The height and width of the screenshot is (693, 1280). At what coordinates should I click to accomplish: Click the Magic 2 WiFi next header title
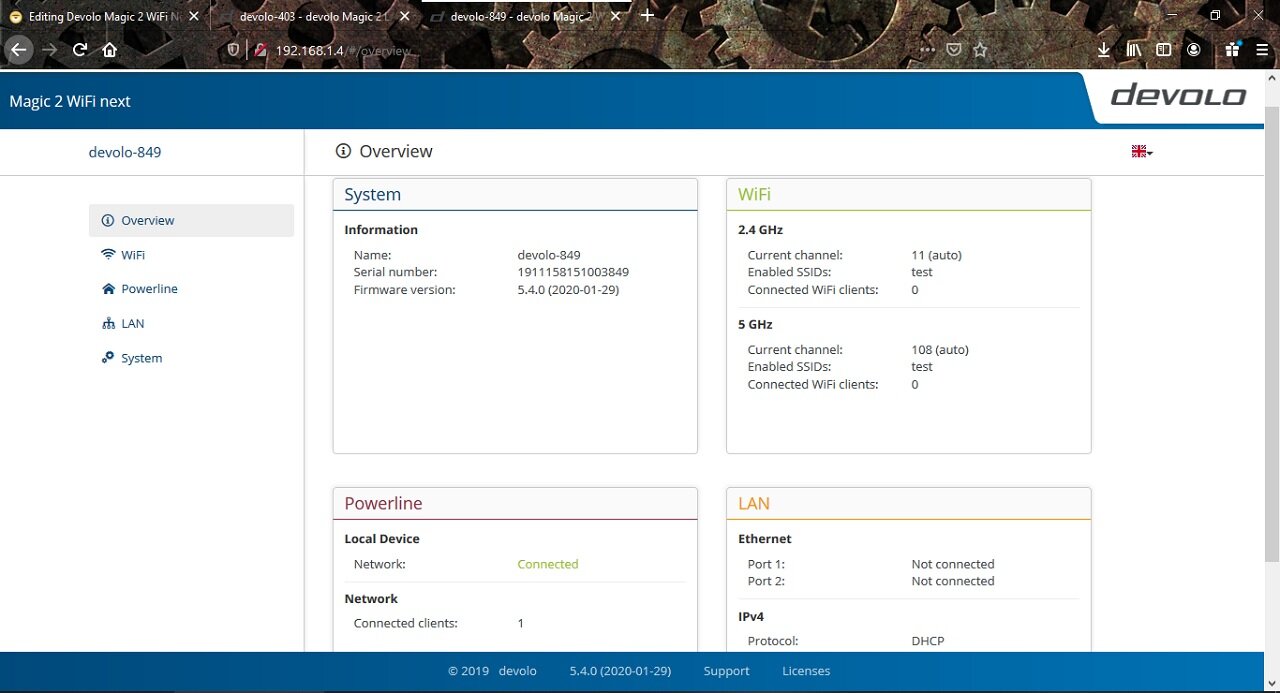(70, 101)
